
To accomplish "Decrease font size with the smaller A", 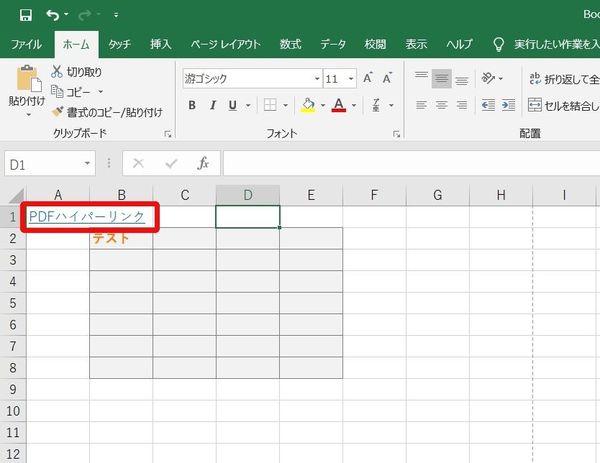I will 388,78.
